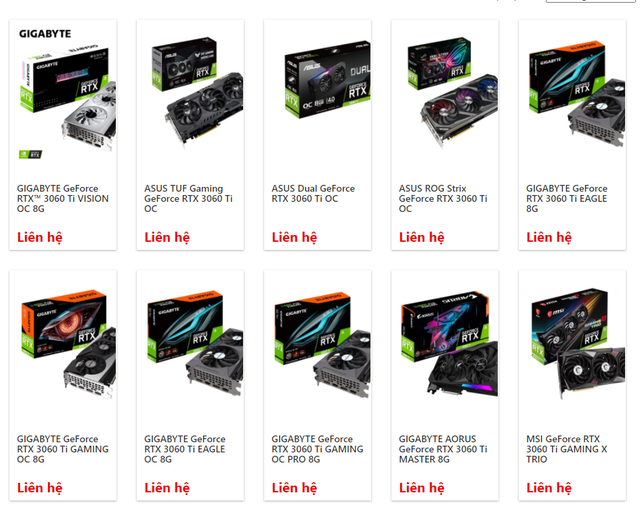
Task: Open the ASUS ROG Strix RTX 3060 Ti image
Action: (x=453, y=93)
